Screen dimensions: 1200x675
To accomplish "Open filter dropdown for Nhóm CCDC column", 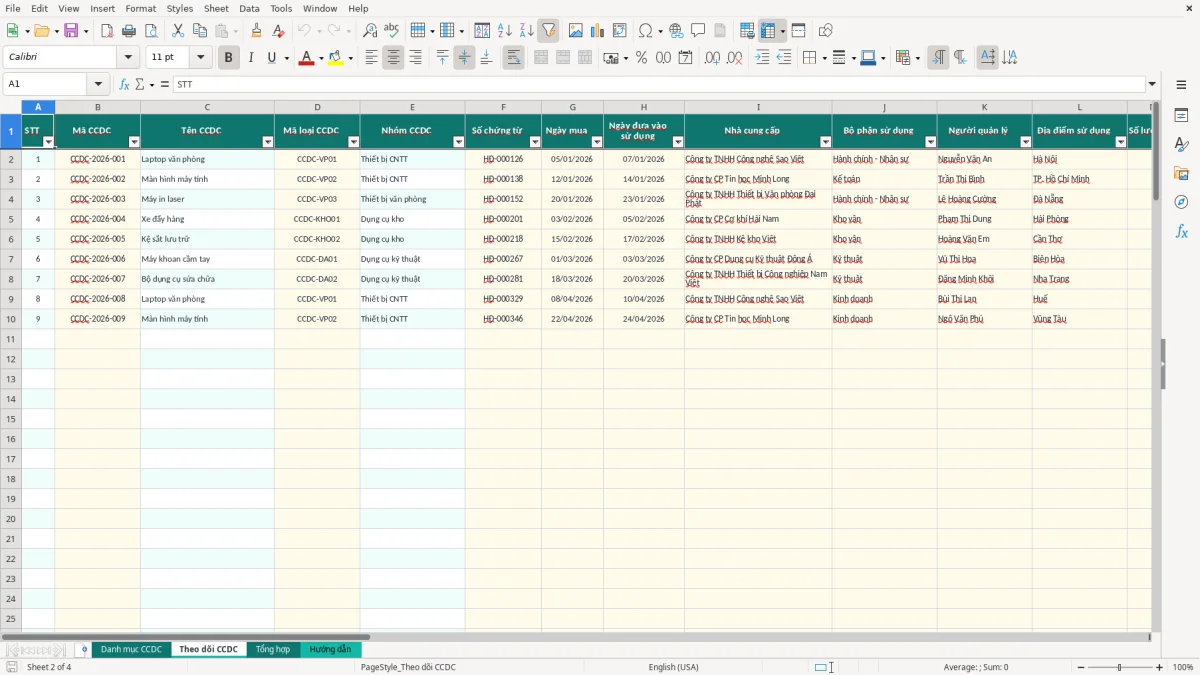I will point(458,142).
